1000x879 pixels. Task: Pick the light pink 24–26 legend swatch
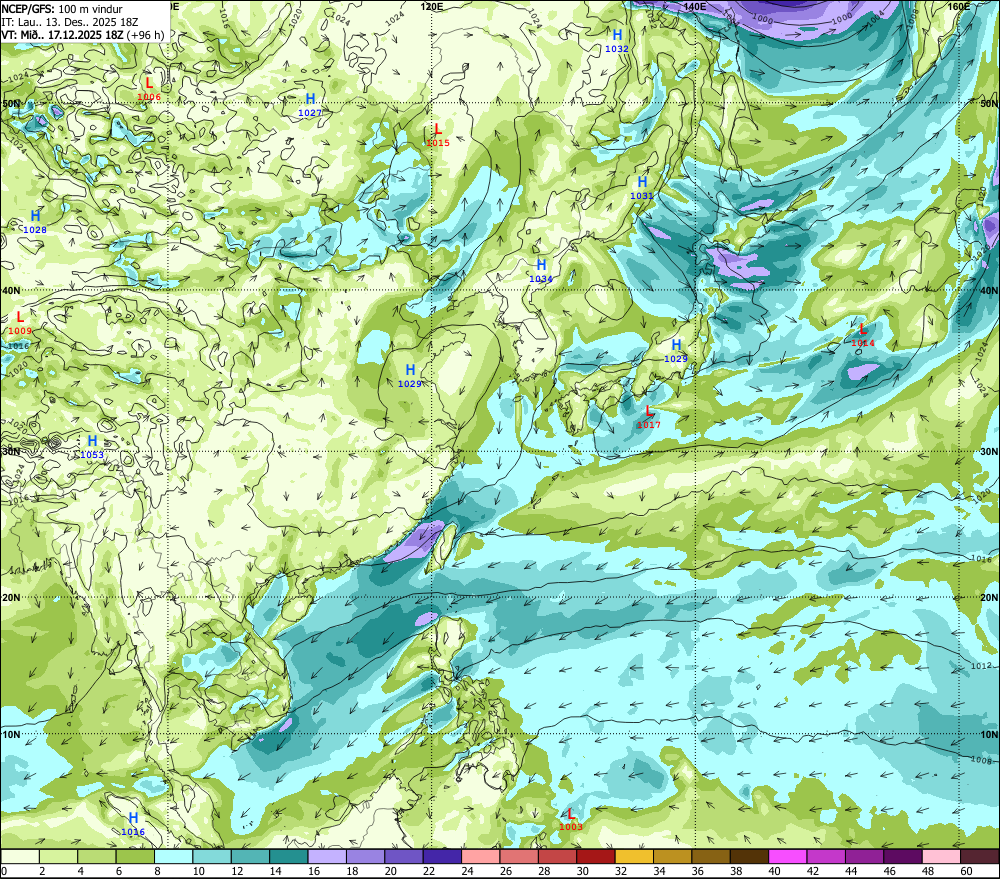pyautogui.click(x=480, y=856)
